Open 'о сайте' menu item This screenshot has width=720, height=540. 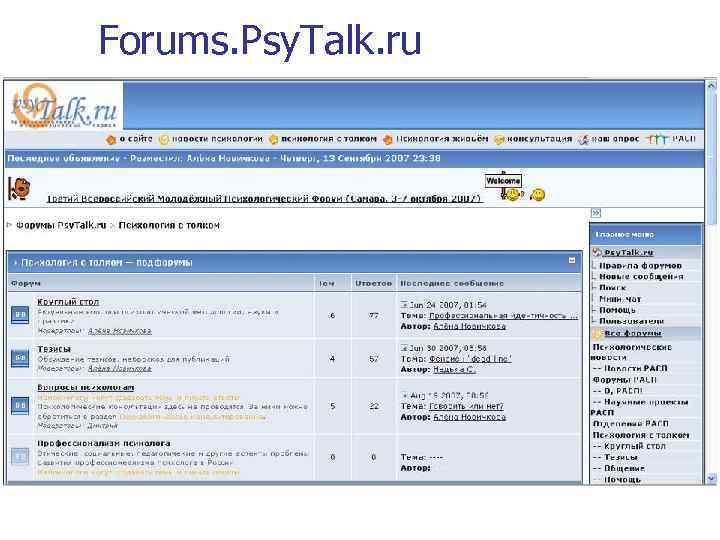[136, 139]
